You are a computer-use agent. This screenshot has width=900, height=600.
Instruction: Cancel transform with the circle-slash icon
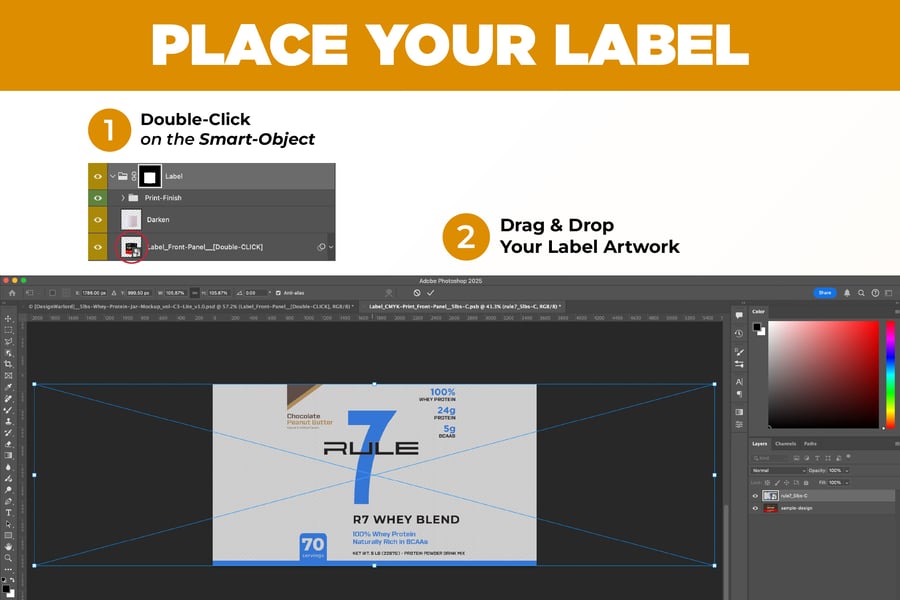tap(417, 293)
